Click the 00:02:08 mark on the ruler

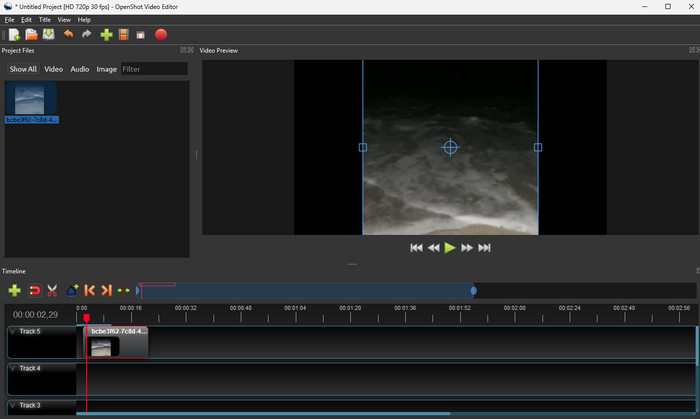click(515, 308)
